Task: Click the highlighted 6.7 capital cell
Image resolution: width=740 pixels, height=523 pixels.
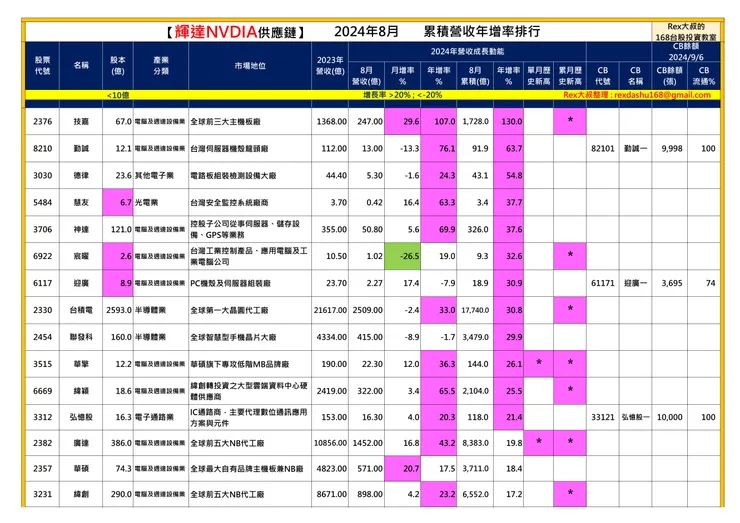Action: [118, 202]
